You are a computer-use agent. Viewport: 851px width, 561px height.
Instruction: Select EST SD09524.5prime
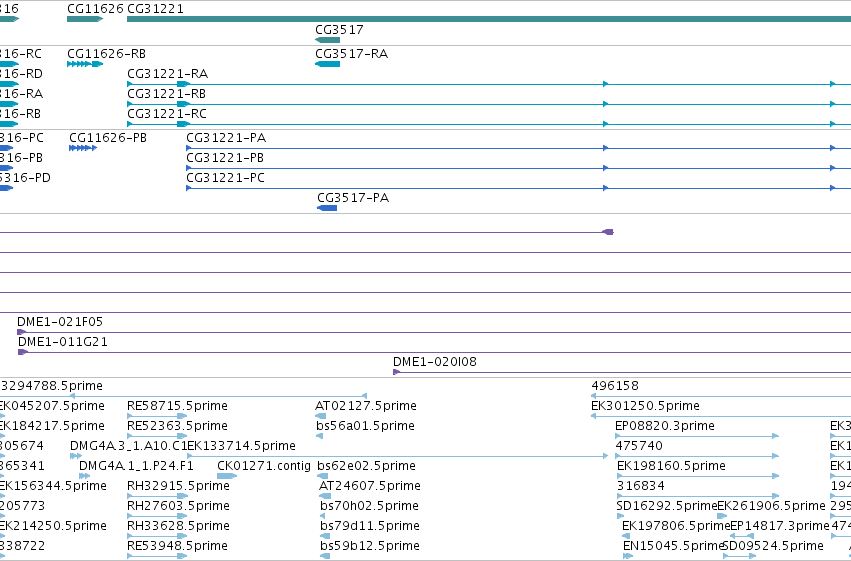773,546
